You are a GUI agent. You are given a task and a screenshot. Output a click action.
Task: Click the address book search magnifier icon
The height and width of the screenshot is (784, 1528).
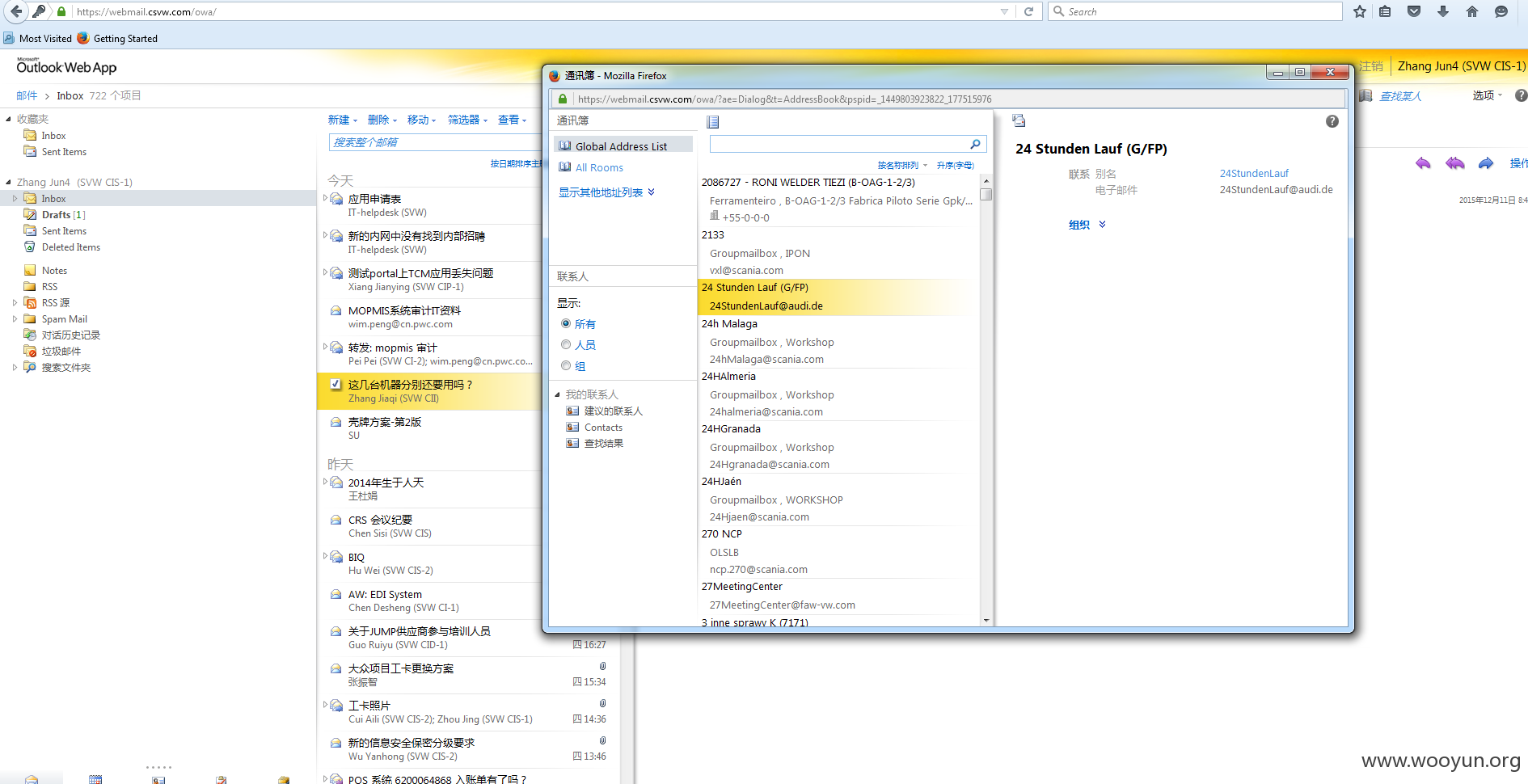pyautogui.click(x=975, y=144)
